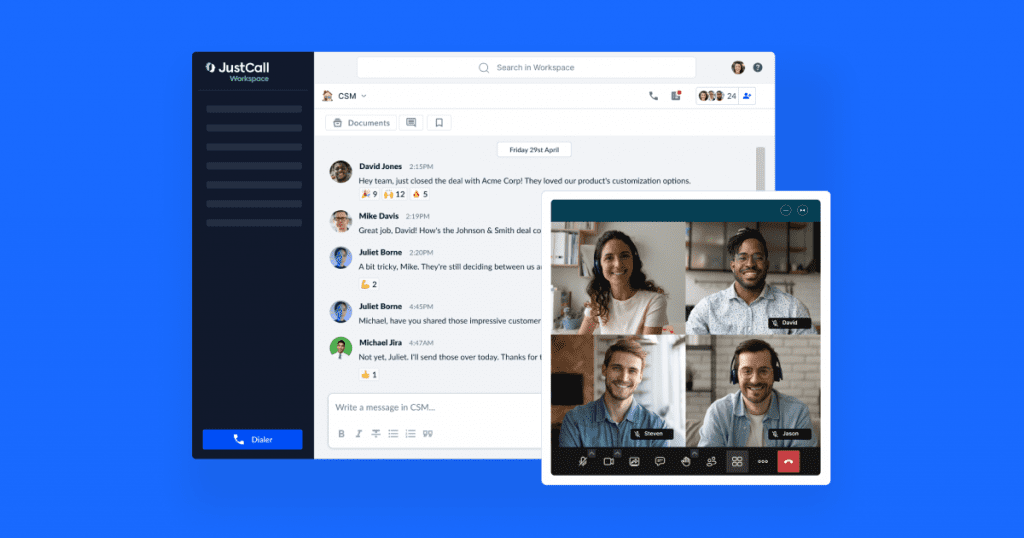This screenshot has width=1024, height=538.
Task: Expand the CSM channel dropdown
Action: (x=364, y=96)
